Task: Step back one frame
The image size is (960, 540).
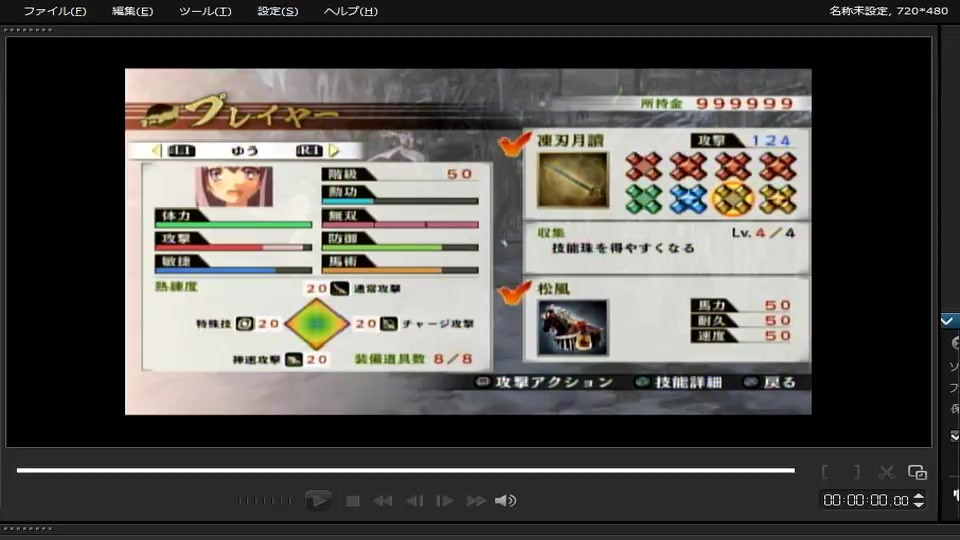Action: coord(414,501)
